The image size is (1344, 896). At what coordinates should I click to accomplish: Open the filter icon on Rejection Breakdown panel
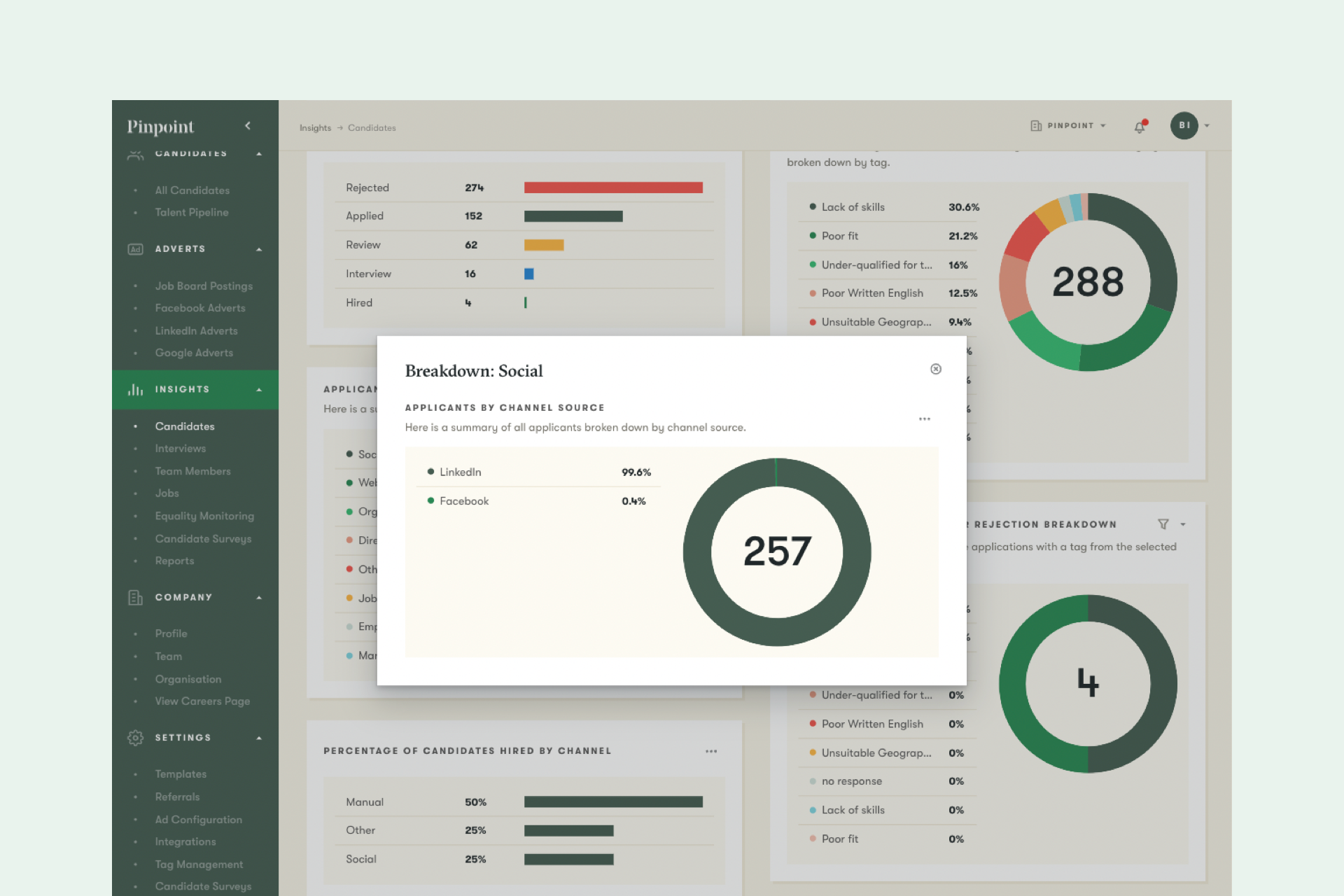1163,524
